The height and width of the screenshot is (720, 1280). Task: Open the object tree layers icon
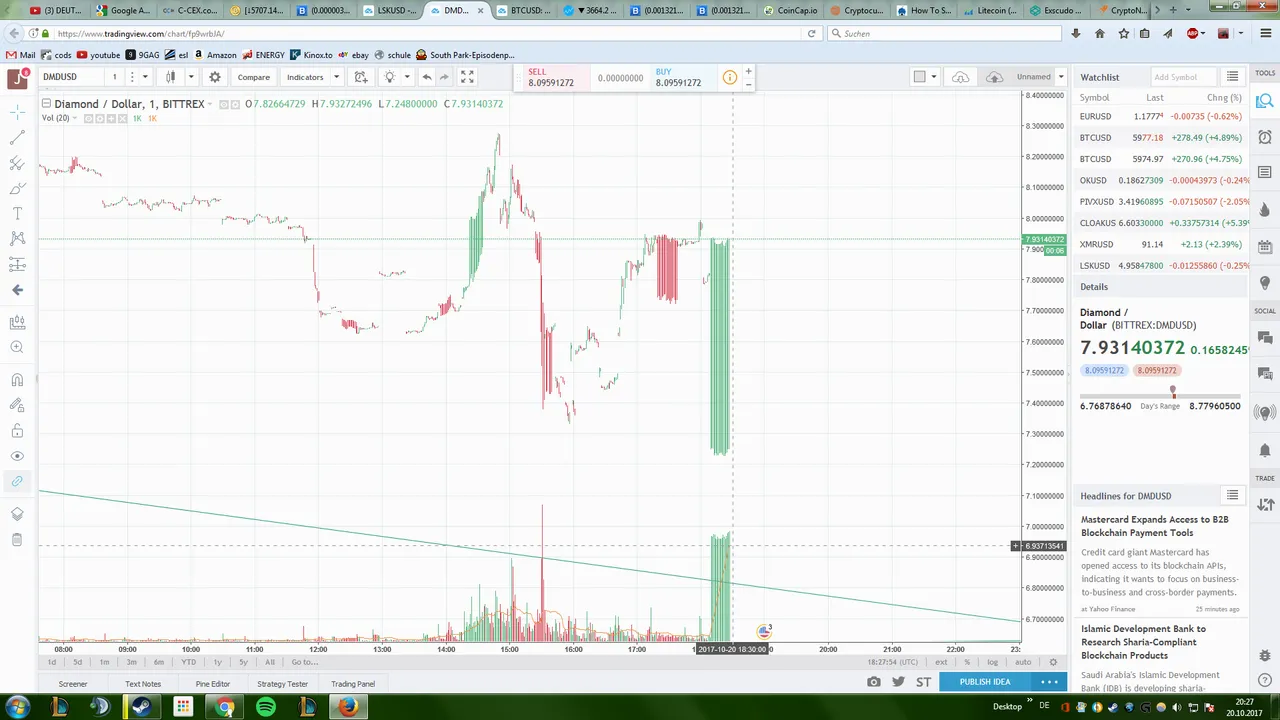point(17,514)
